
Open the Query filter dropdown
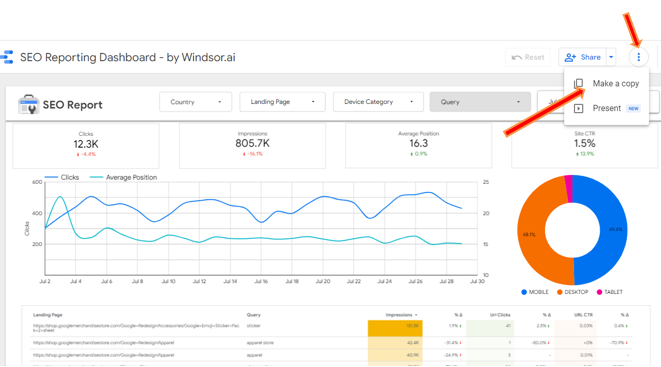pyautogui.click(x=480, y=102)
